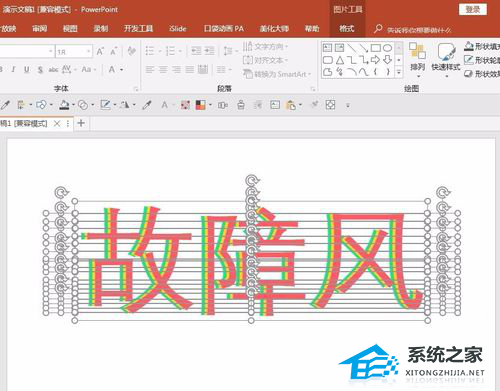Viewport: 500px width, 391px height.
Task: Select the curve shape in the gallery
Action: coord(363,72)
